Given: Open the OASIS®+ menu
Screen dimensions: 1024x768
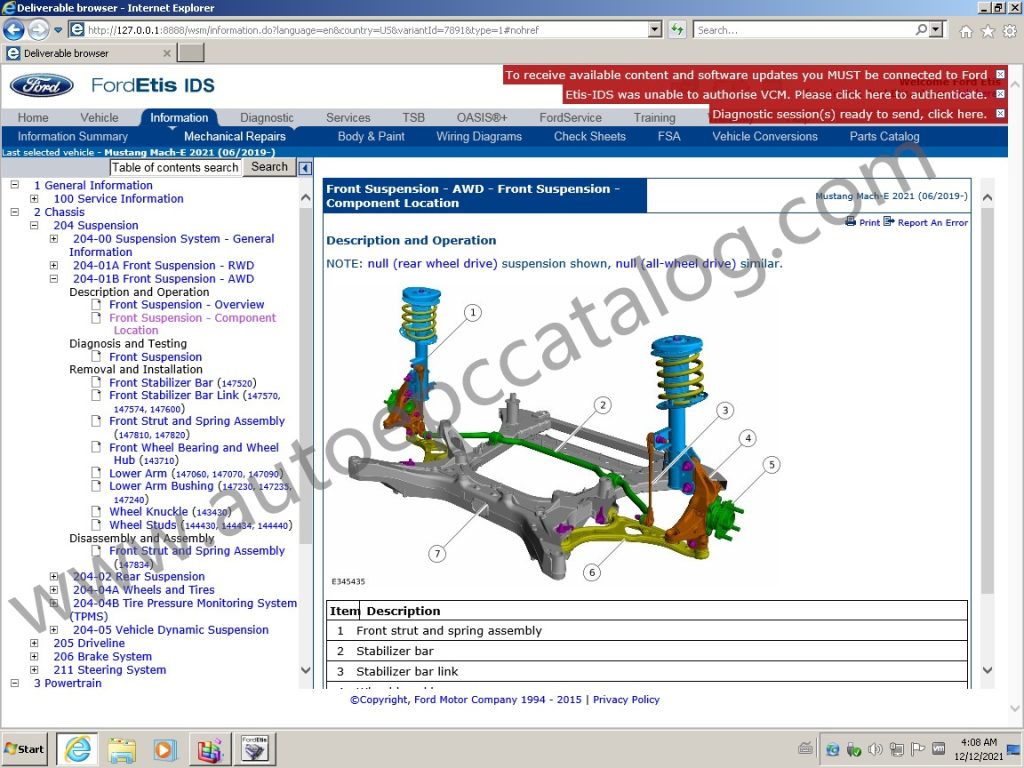Looking at the screenshot, I should click(481, 117).
